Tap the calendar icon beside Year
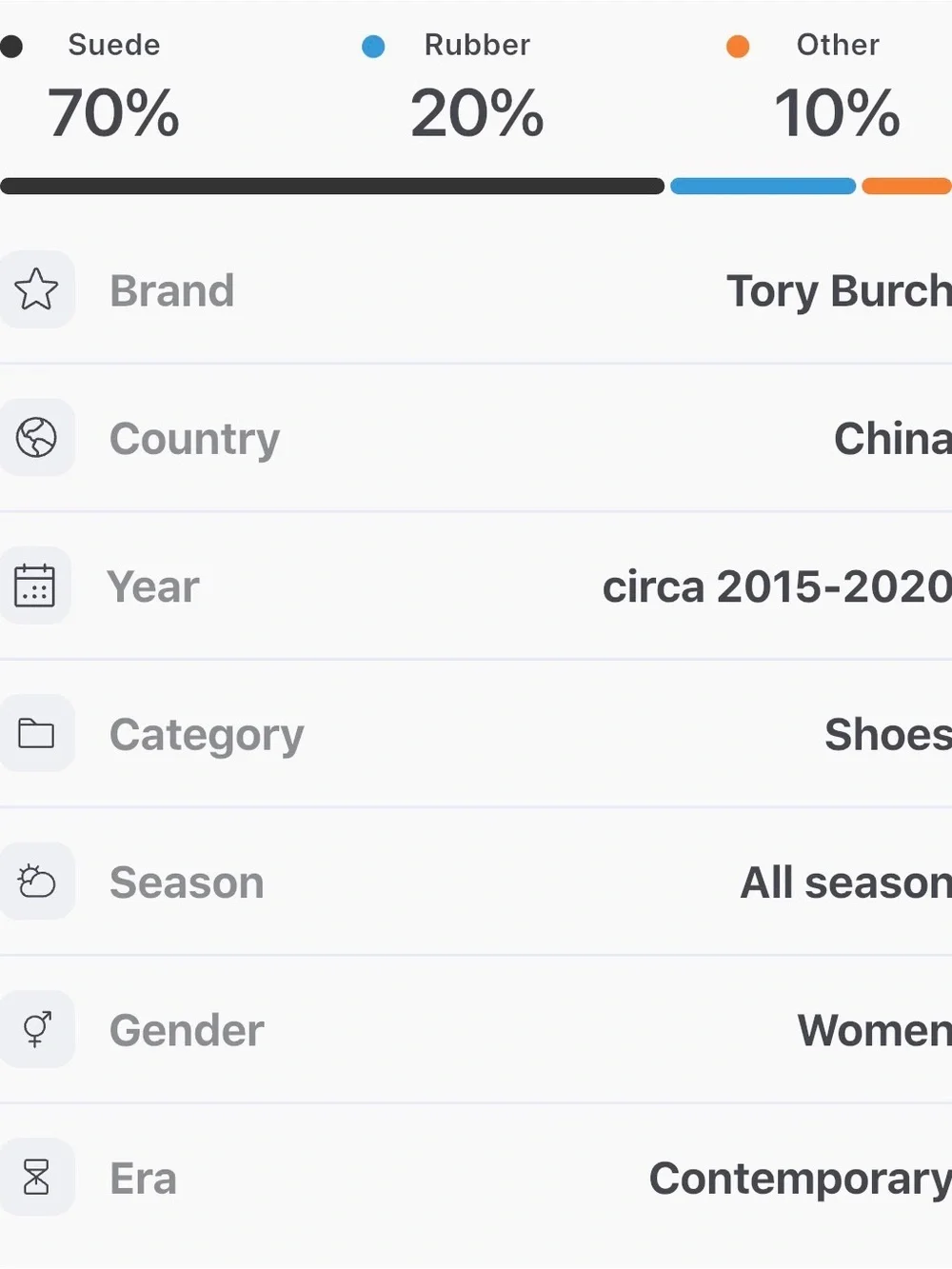The width and height of the screenshot is (952, 1269). (35, 585)
